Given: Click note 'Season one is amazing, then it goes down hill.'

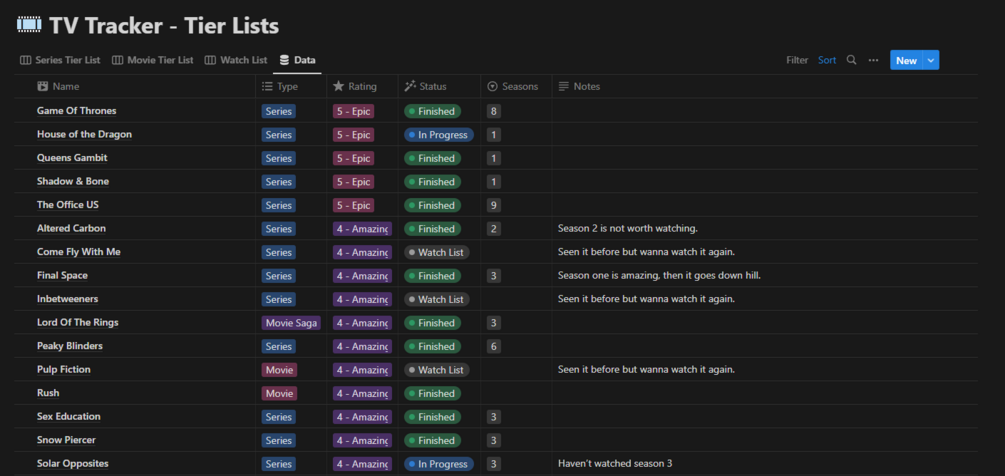Looking at the screenshot, I should 659,275.
